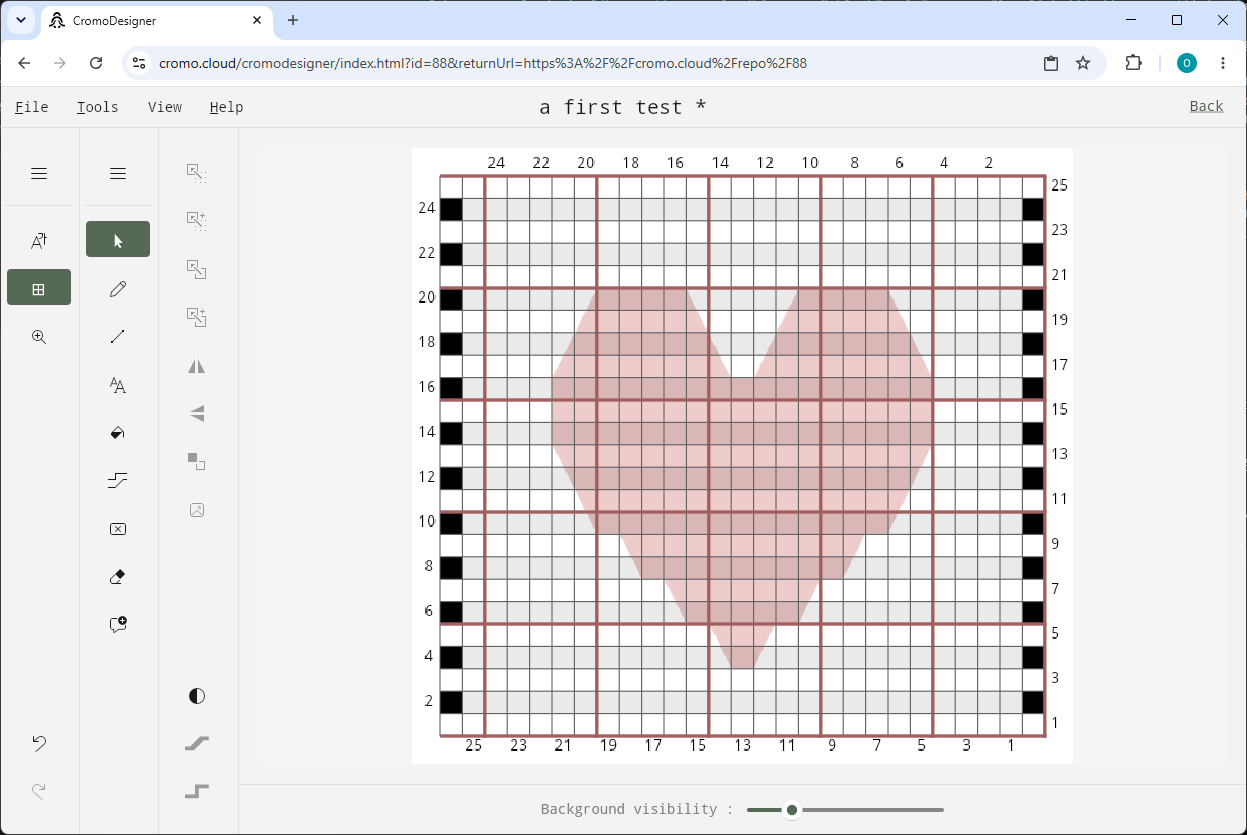Click the resize with plus icon
1247x835 pixels.
[197, 317]
